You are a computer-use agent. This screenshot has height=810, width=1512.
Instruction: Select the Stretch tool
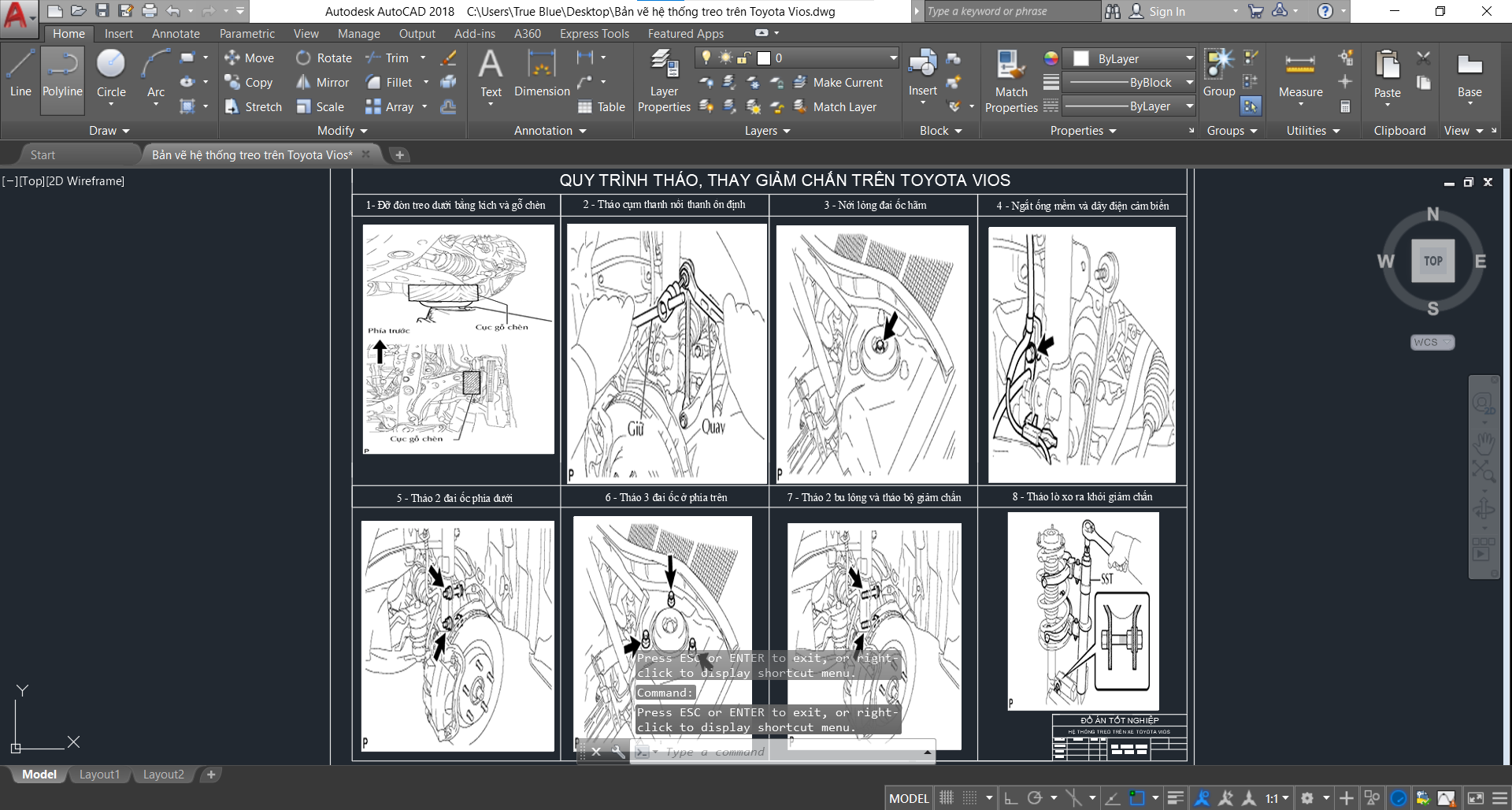click(x=253, y=107)
